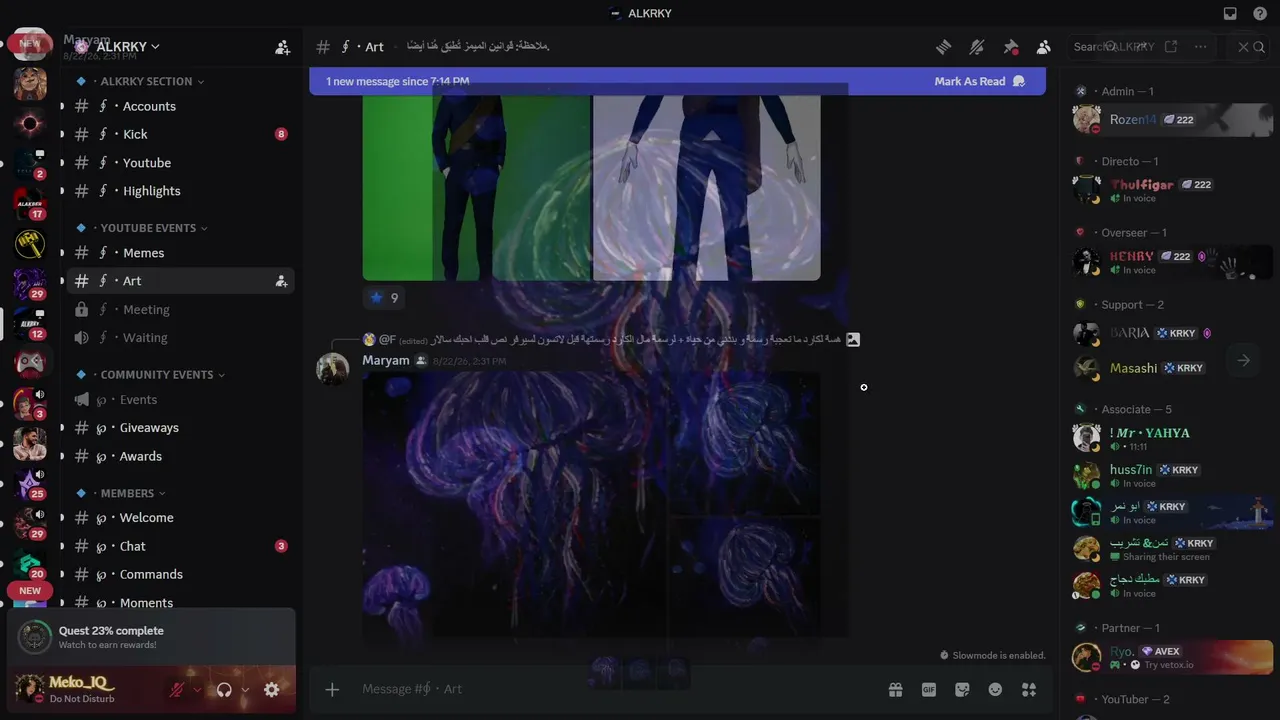Image resolution: width=1280 pixels, height=720 pixels.
Task: Toggle microphone mute
Action: click(177, 690)
